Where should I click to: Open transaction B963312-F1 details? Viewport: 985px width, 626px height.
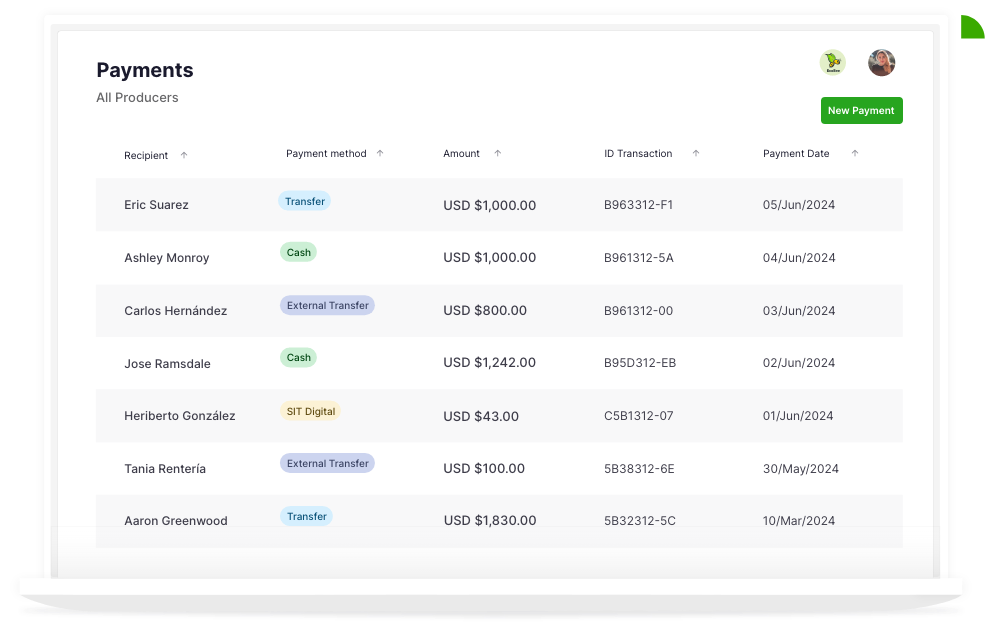[x=640, y=204]
